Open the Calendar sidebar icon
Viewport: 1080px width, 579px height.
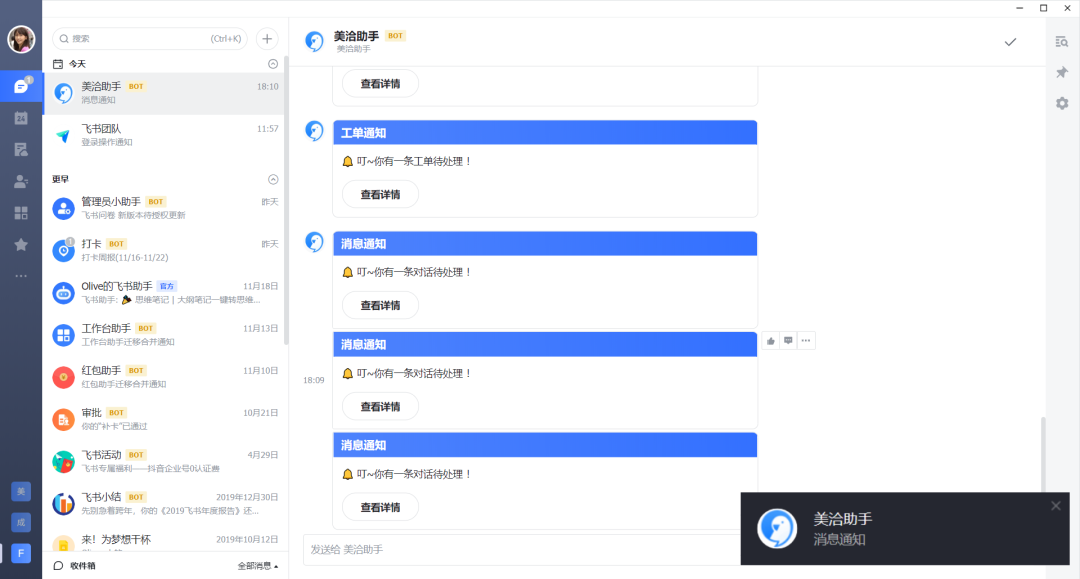pyautogui.click(x=21, y=118)
